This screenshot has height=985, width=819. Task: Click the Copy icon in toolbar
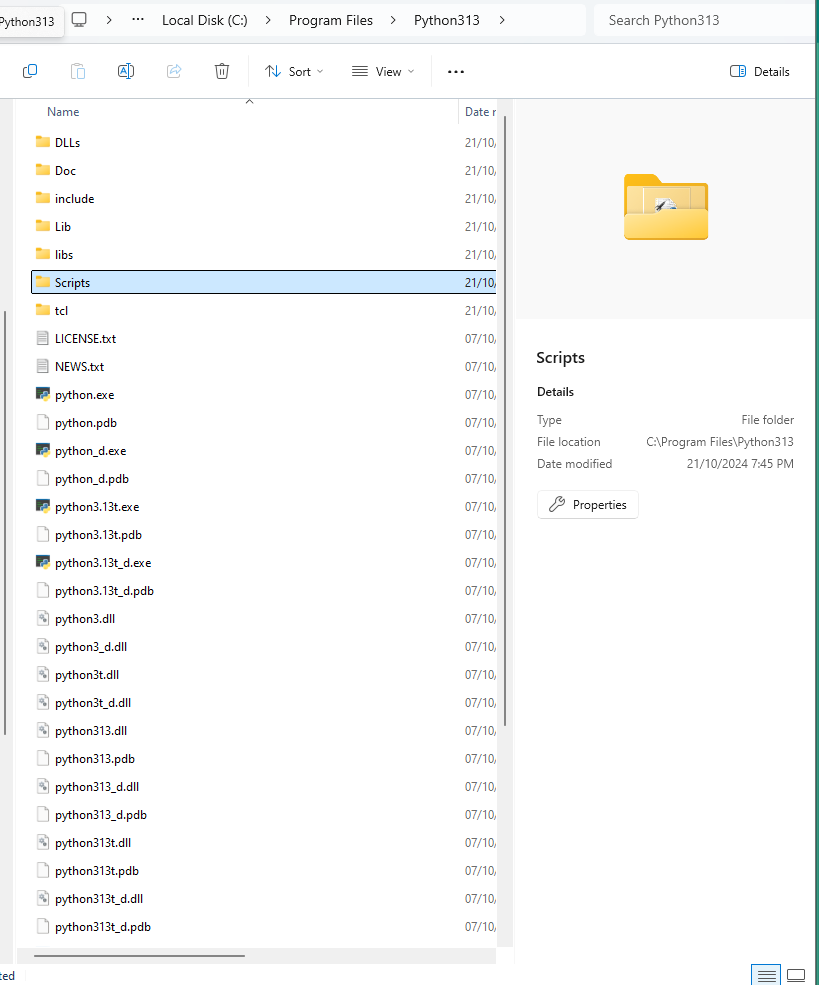[30, 71]
